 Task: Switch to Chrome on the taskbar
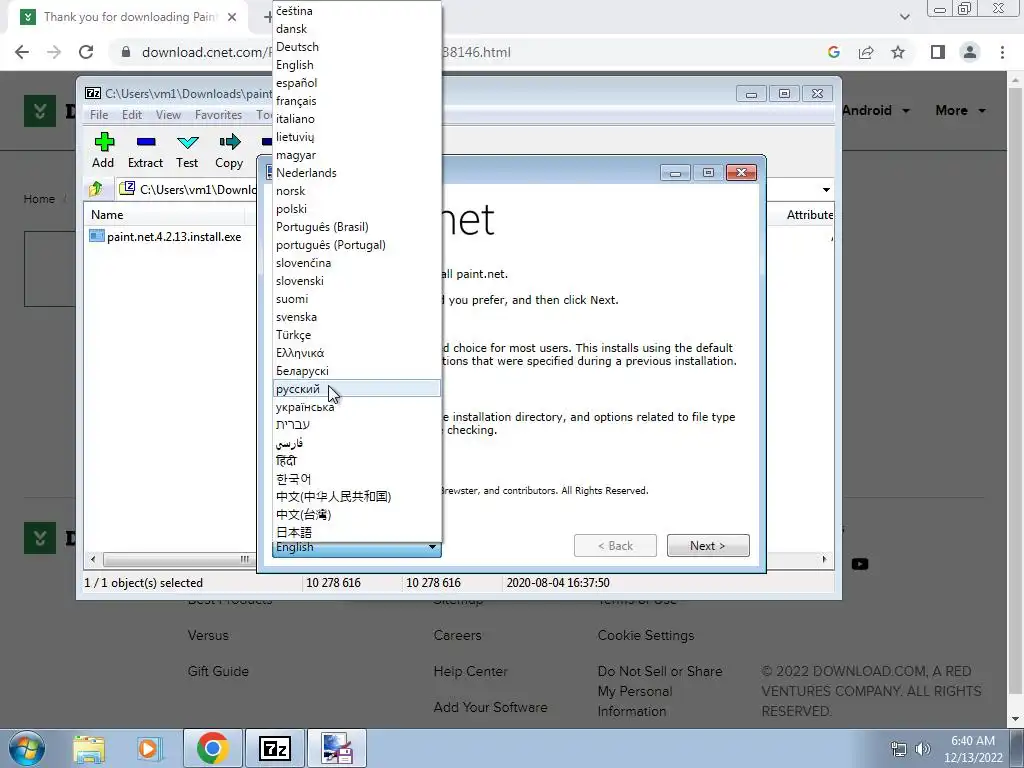pos(212,748)
